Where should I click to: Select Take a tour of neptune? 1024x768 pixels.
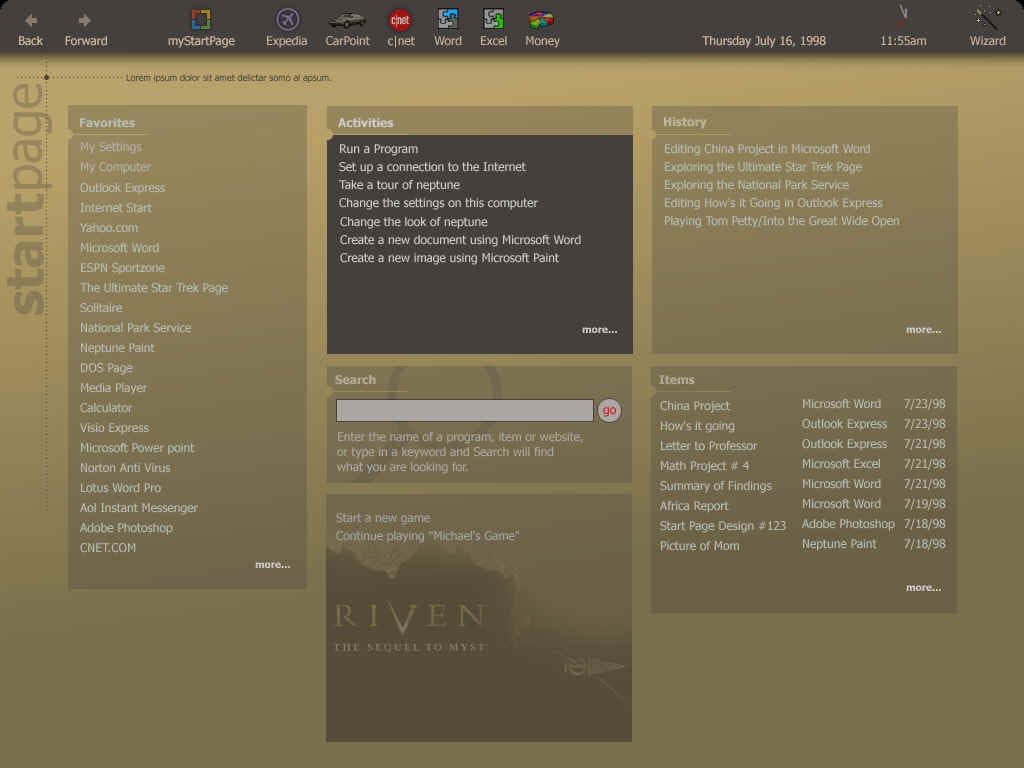[399, 185]
